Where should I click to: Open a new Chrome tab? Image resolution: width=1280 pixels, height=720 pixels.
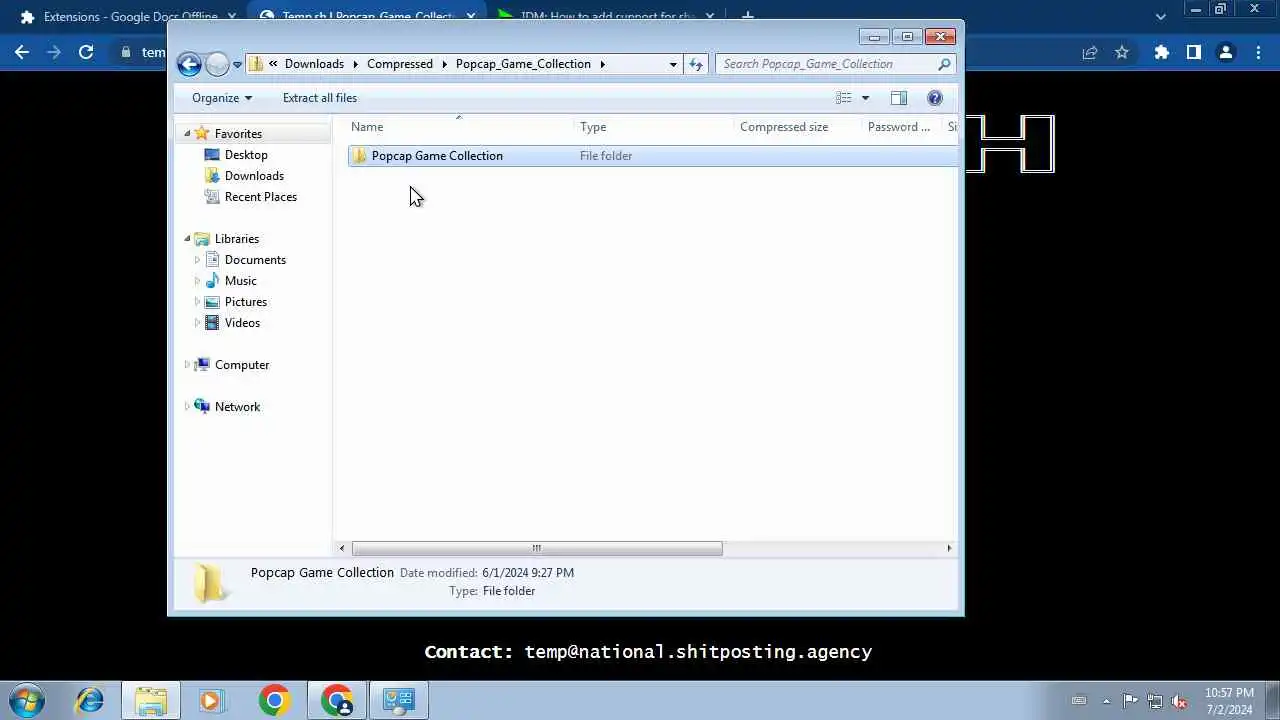[x=747, y=17]
